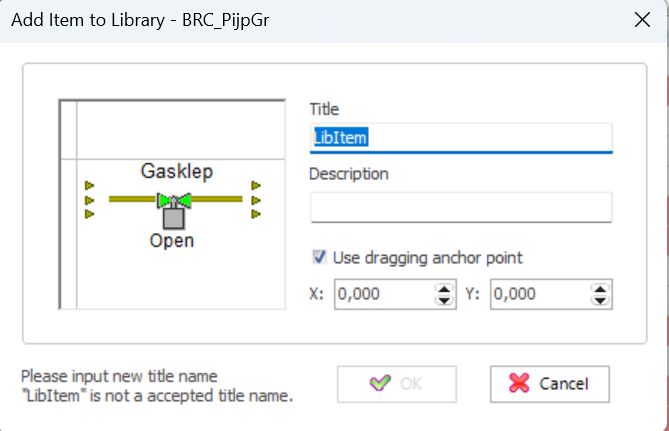Click the gray actuator box under valve

click(x=174, y=218)
